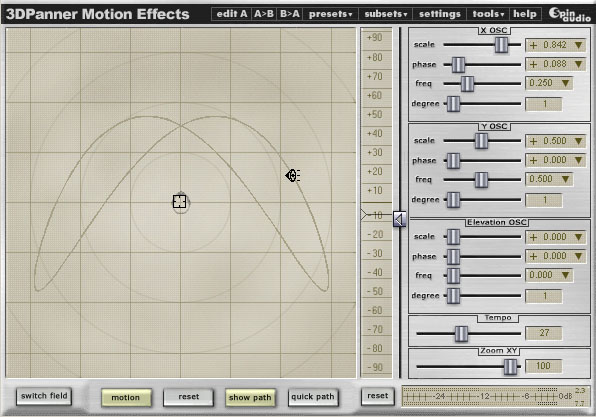
Task: Toggle the Elevation OSC phase plus sign
Action: 533,256
